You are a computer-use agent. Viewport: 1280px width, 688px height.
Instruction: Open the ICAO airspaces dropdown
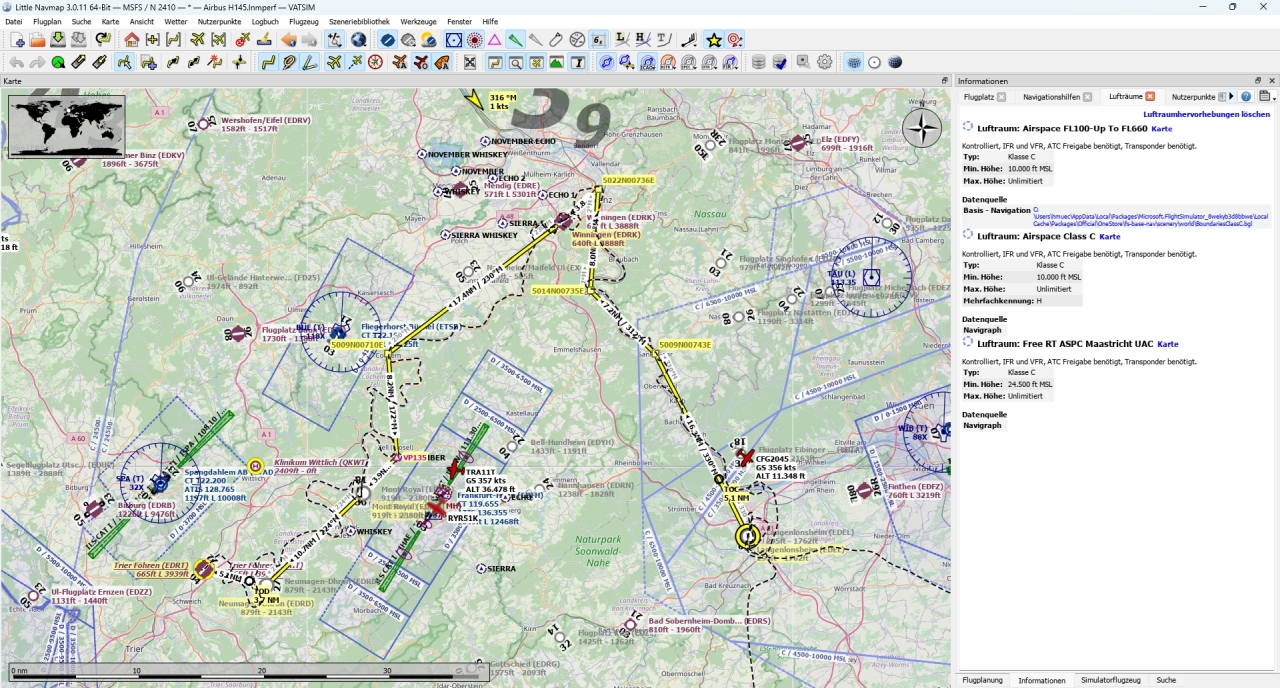click(x=648, y=62)
